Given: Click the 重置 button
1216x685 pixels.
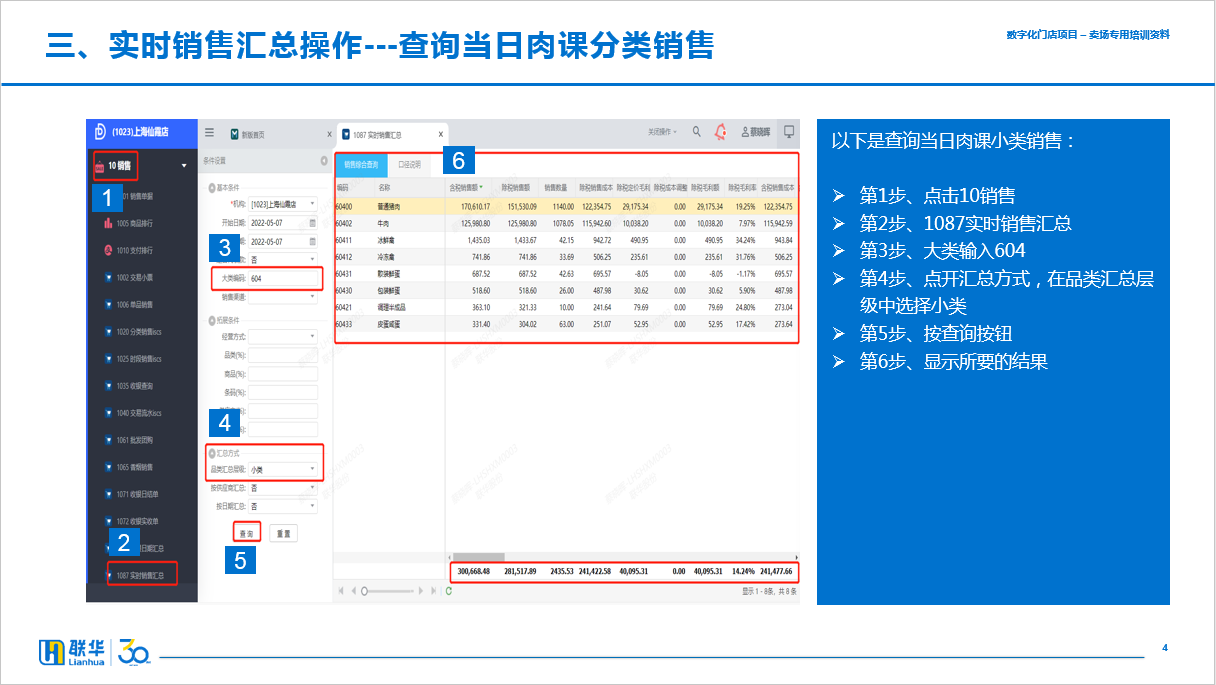Looking at the screenshot, I should (283, 534).
